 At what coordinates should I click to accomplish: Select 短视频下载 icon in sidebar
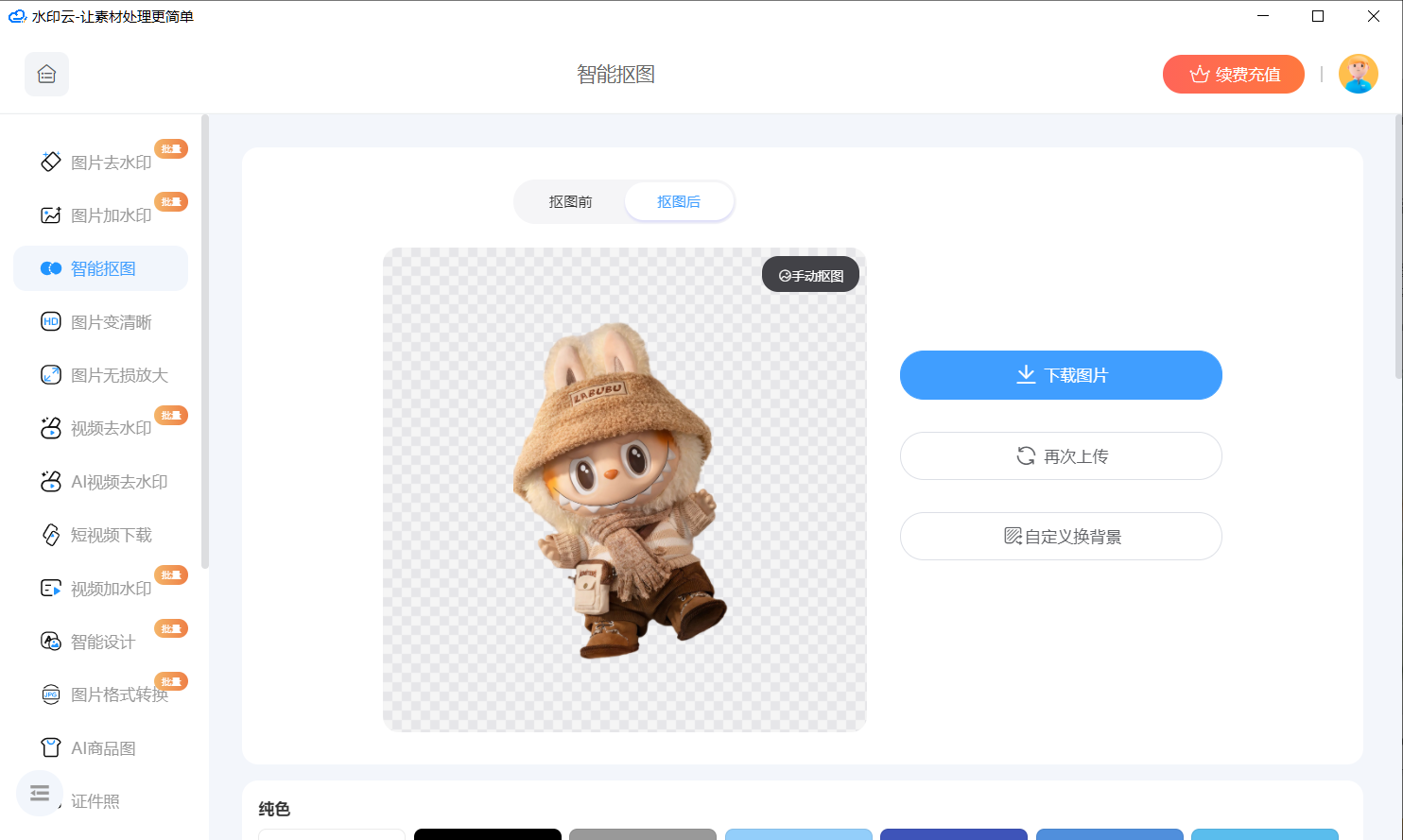pyautogui.click(x=51, y=535)
